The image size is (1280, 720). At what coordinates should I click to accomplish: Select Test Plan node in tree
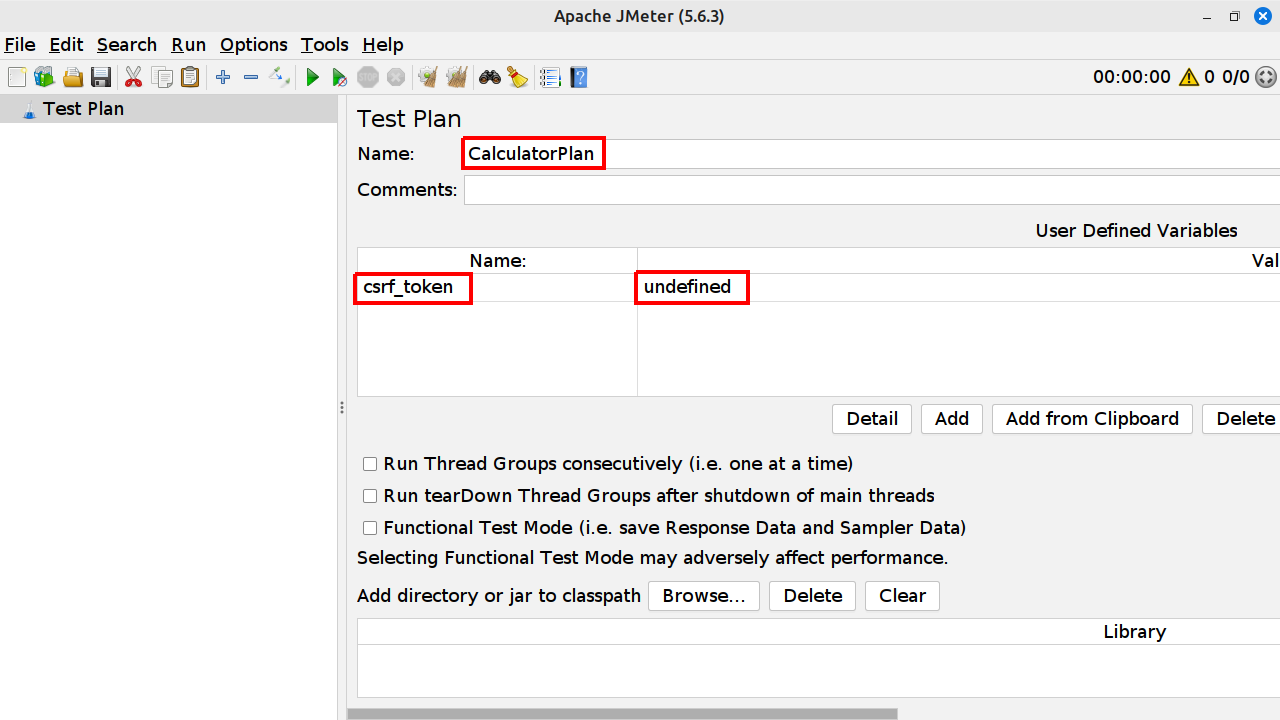pyautogui.click(x=83, y=109)
